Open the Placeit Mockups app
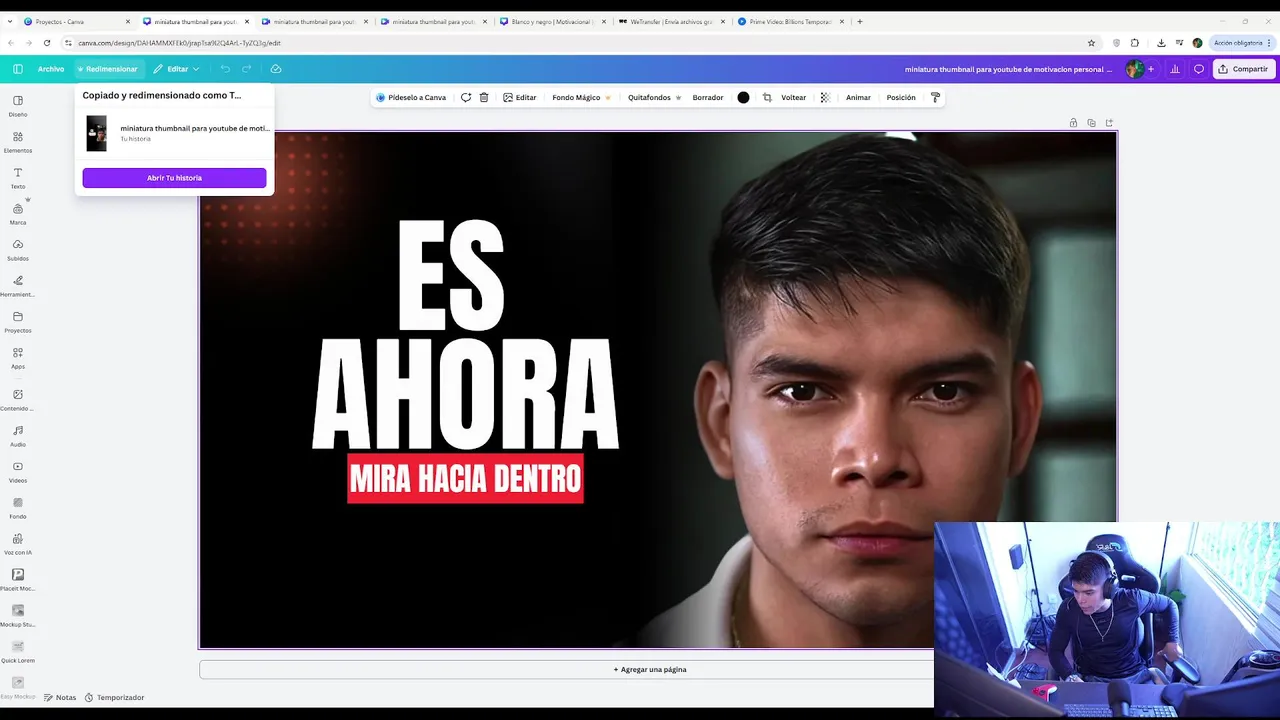The image size is (1280, 720). (18, 579)
